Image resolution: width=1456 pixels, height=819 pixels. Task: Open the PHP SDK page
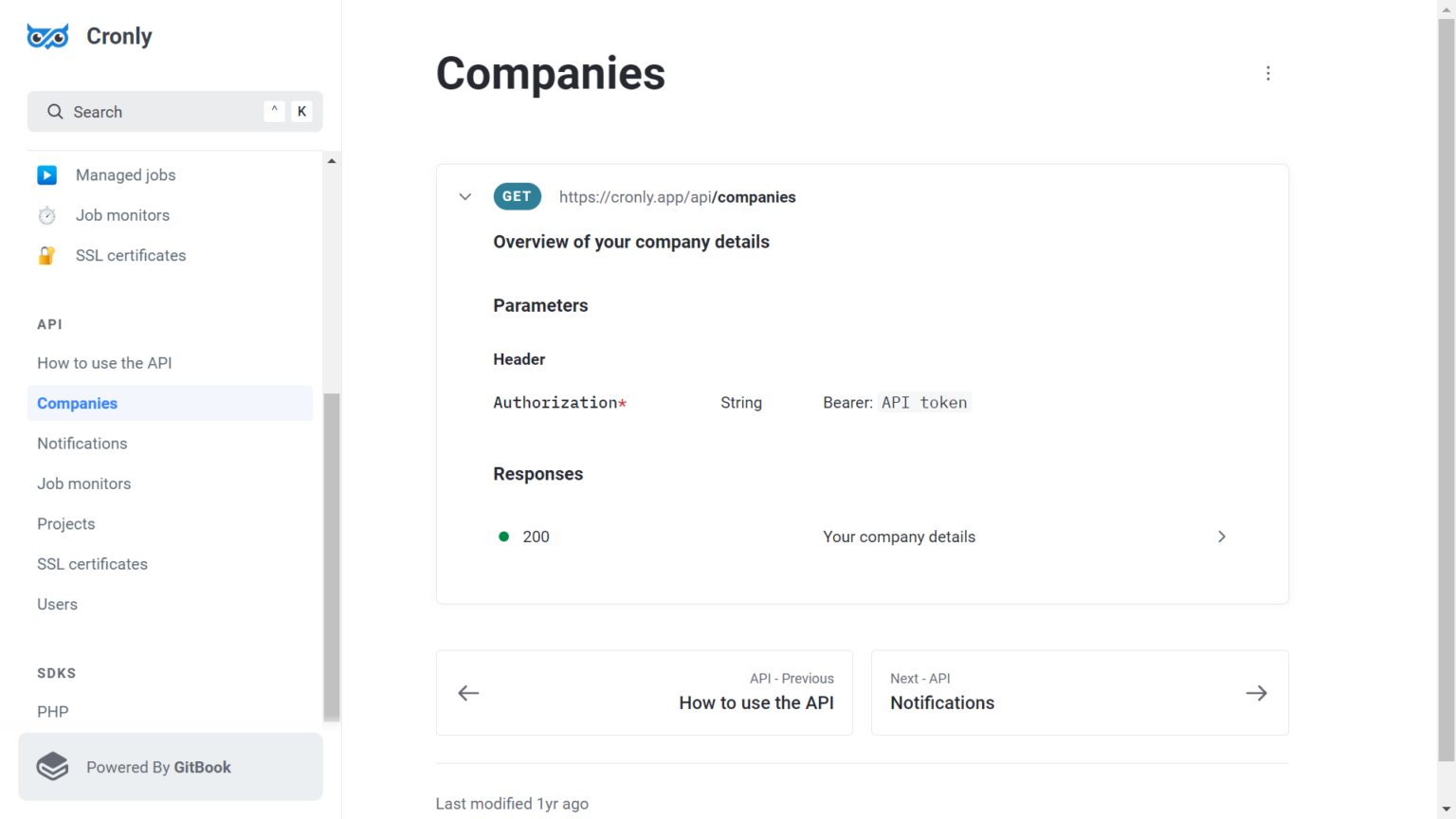click(53, 712)
